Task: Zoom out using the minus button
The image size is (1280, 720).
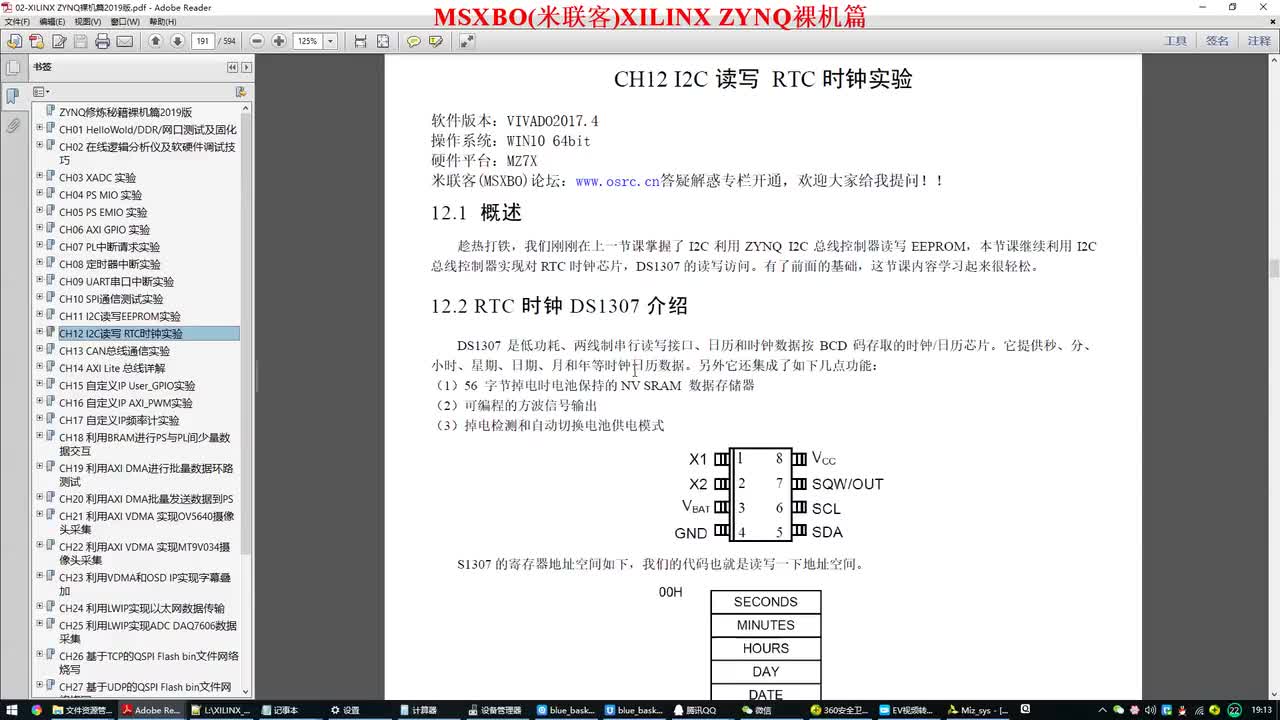Action: click(257, 41)
